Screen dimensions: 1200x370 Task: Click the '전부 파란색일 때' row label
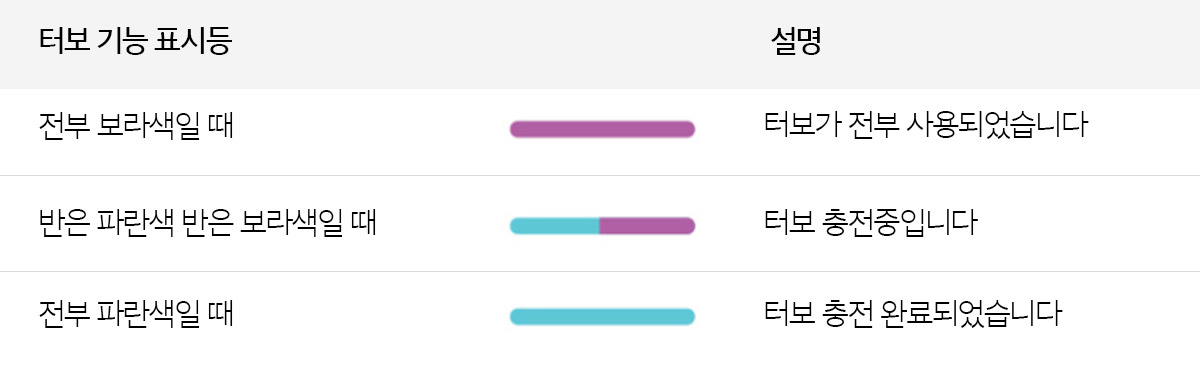pos(136,313)
